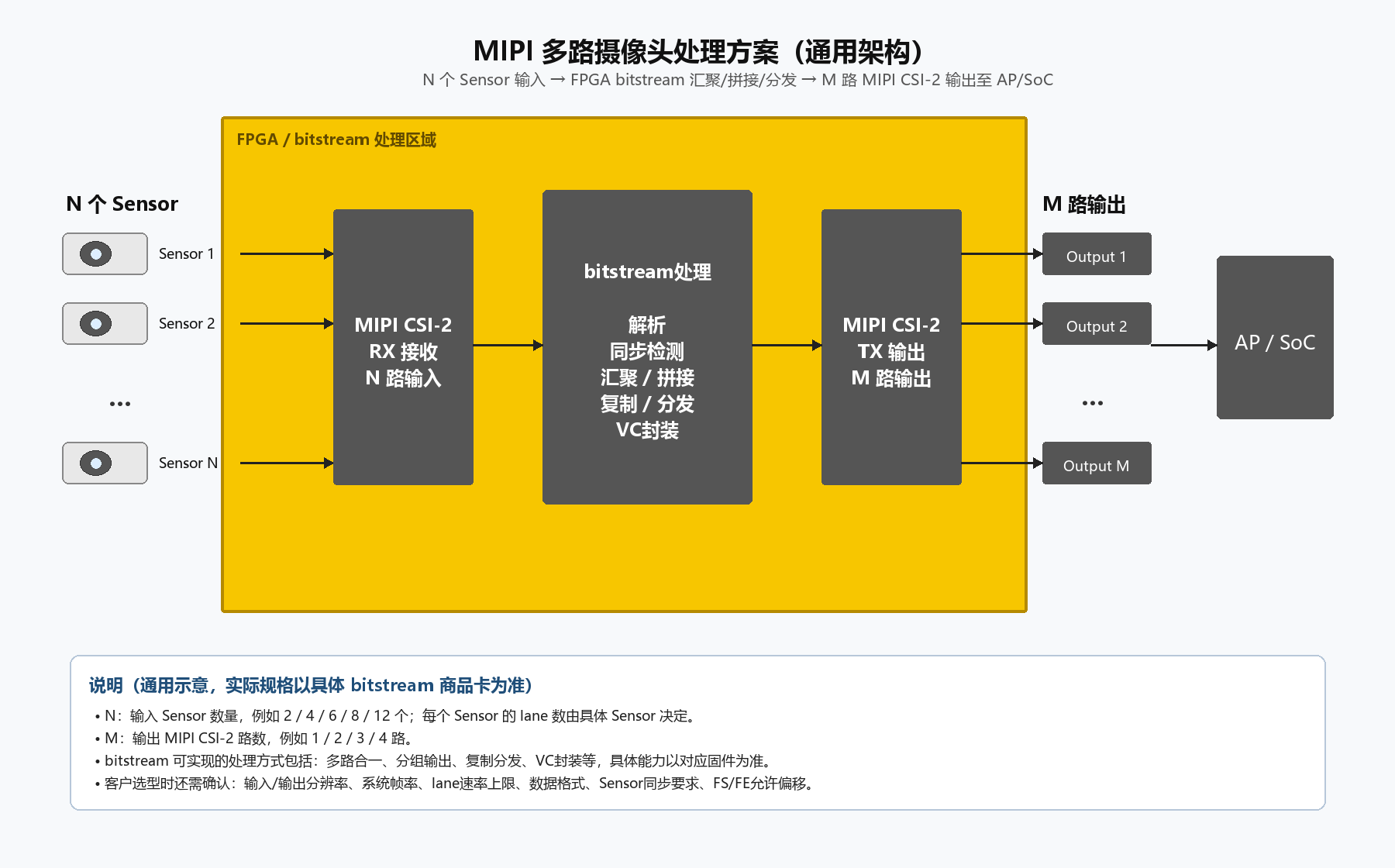Image resolution: width=1395 pixels, height=868 pixels.
Task: Click the 'N 个 Sensor' heading
Action: 122,204
